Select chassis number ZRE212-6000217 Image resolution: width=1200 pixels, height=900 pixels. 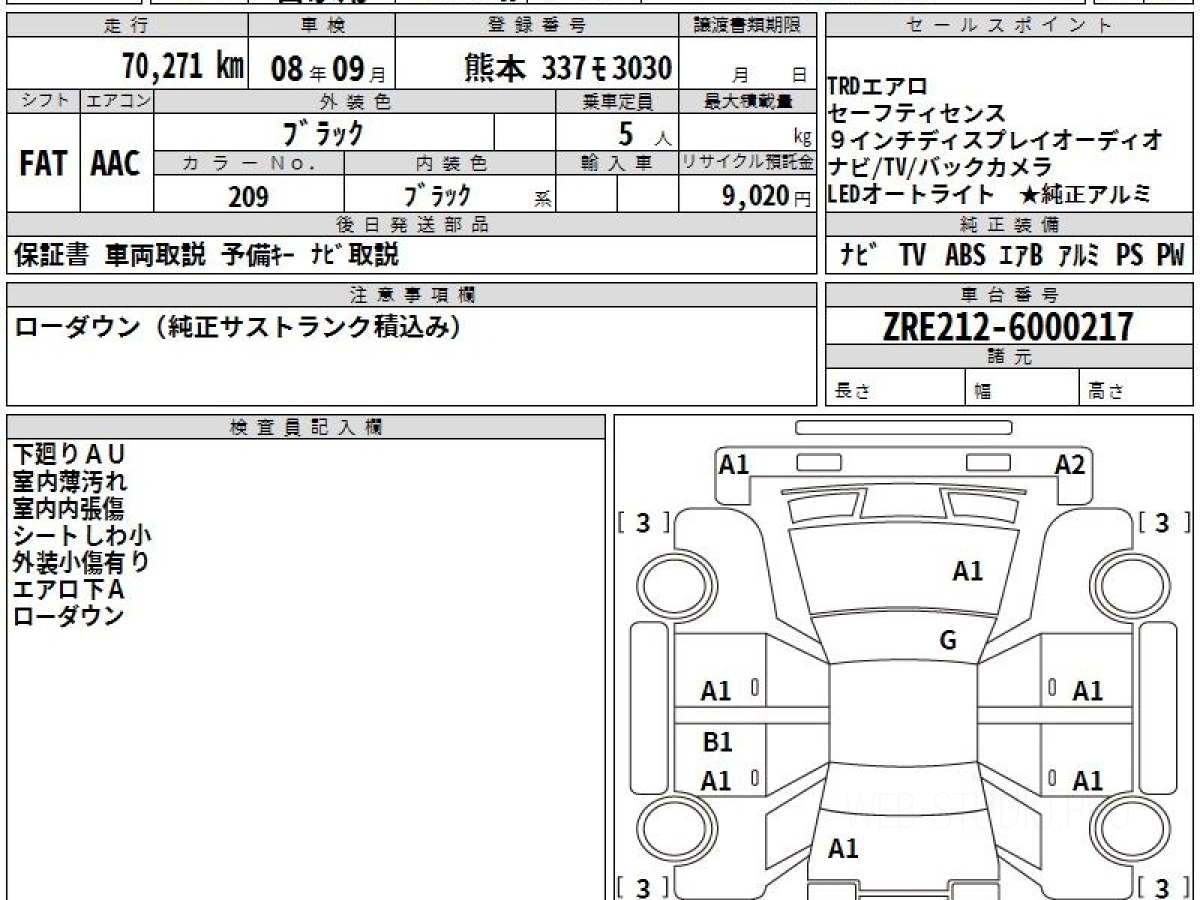coord(1008,326)
